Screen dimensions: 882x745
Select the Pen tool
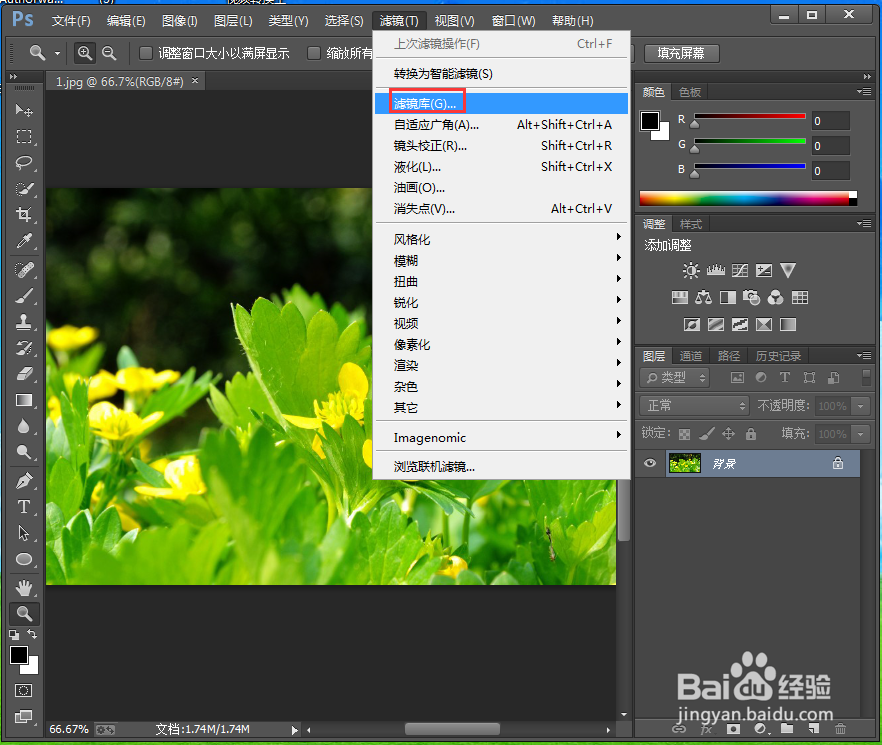pyautogui.click(x=24, y=481)
